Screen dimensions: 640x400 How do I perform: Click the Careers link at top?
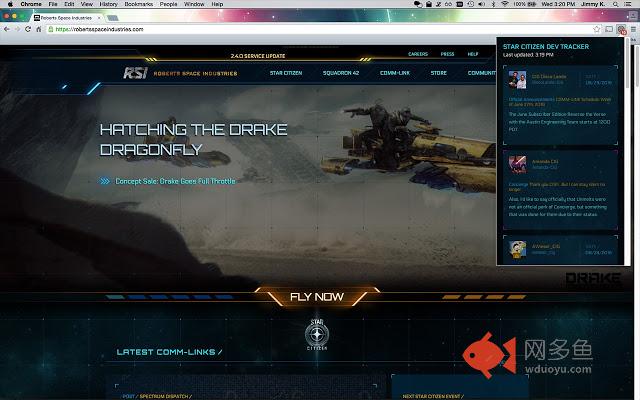click(418, 54)
